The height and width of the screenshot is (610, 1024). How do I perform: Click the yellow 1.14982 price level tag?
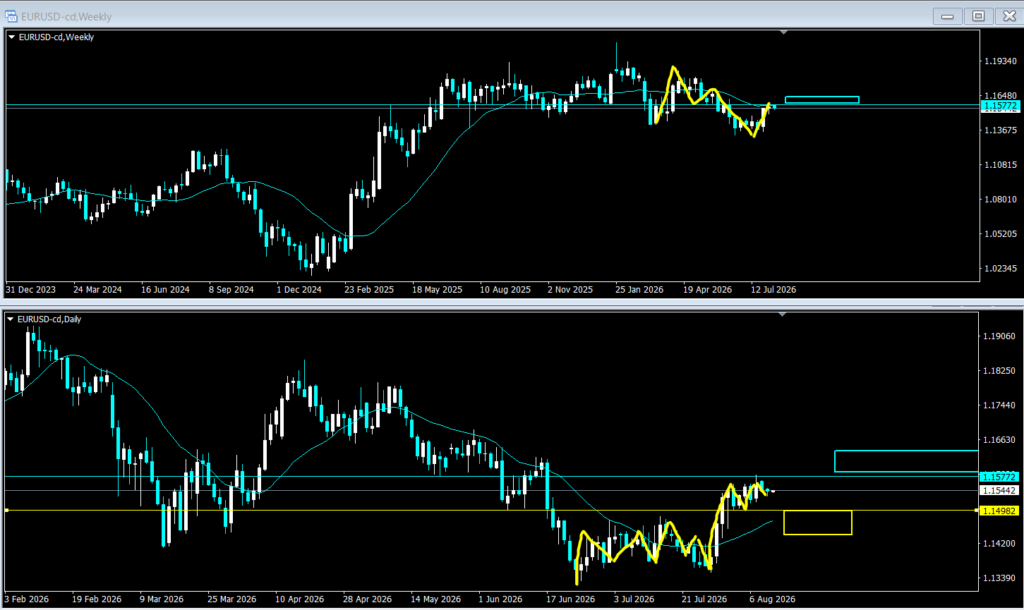tap(999, 511)
